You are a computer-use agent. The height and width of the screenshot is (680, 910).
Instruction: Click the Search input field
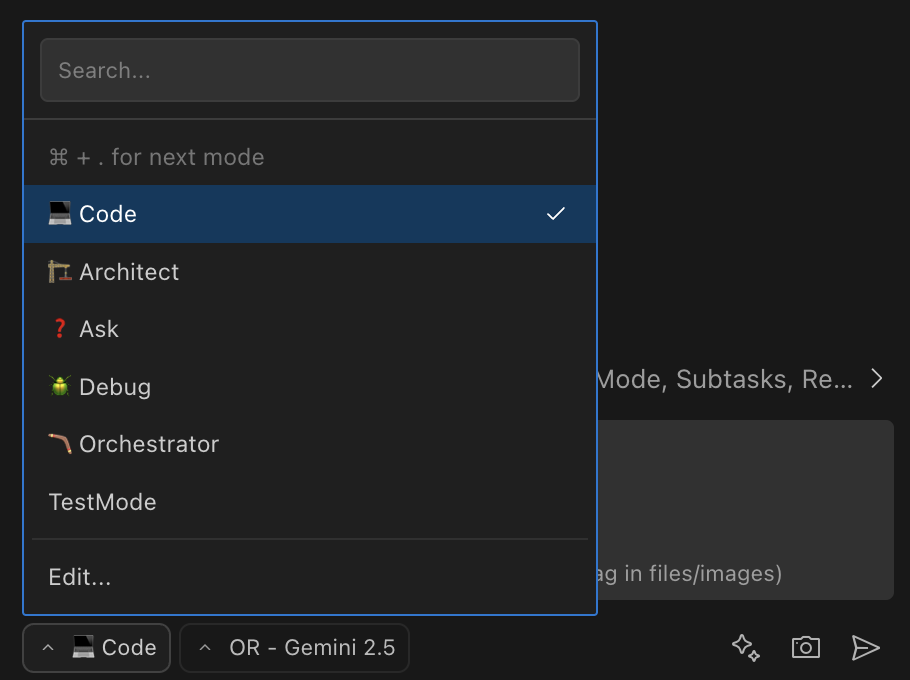tap(310, 70)
